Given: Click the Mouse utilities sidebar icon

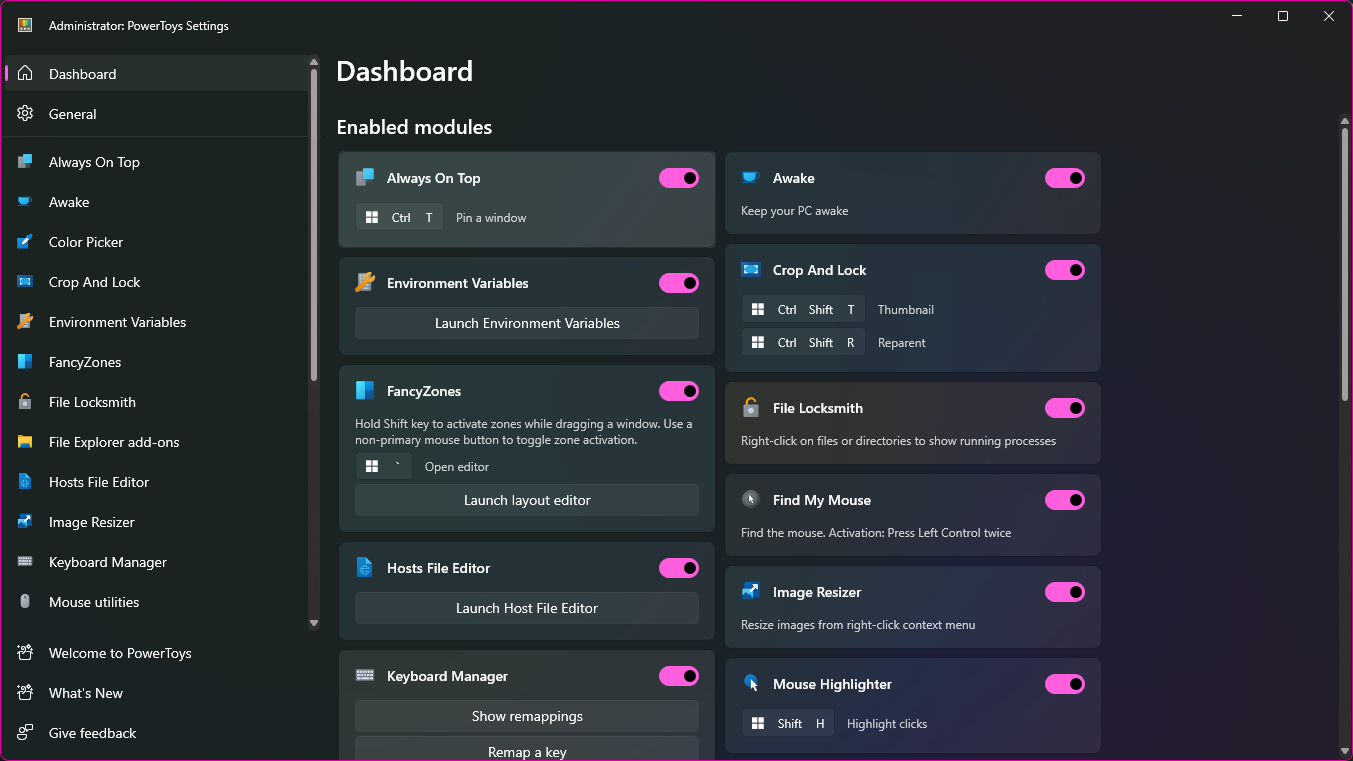Looking at the screenshot, I should pos(25,602).
